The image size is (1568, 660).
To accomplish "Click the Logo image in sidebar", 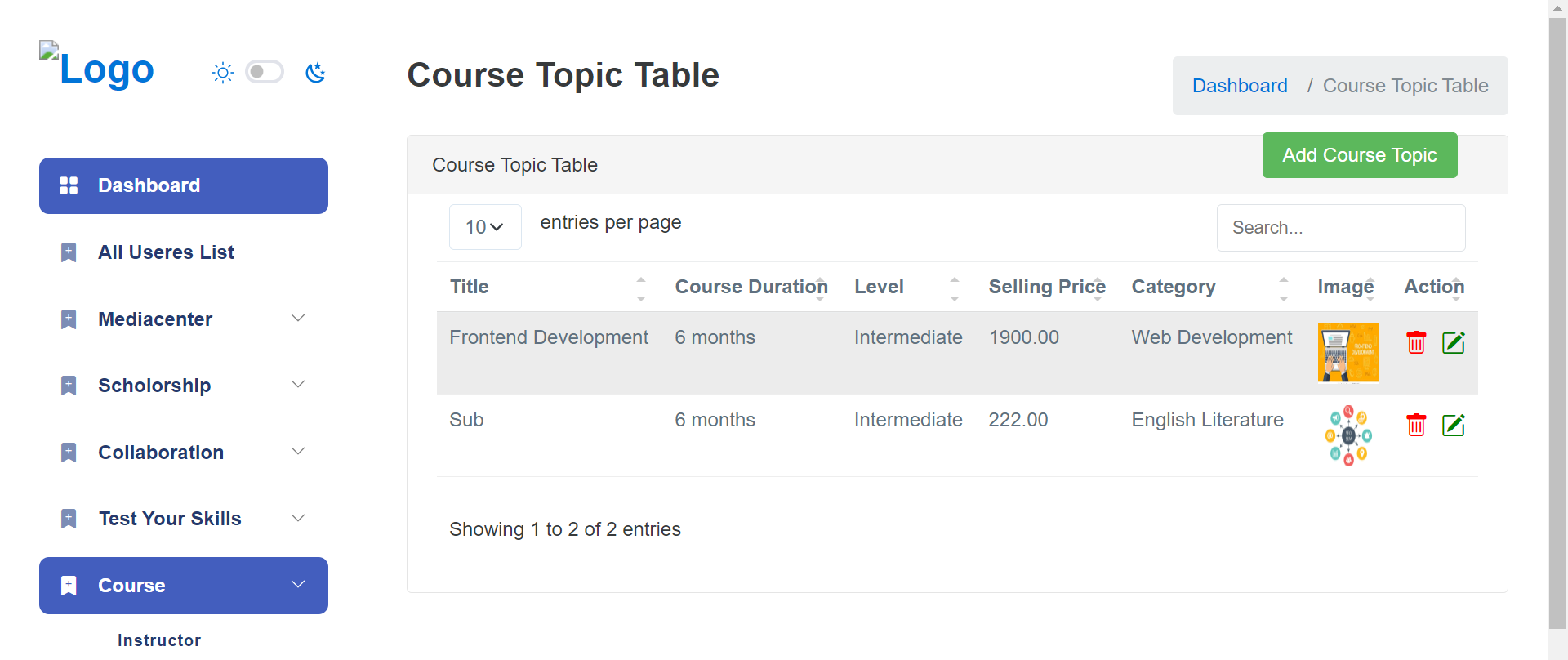I will tap(97, 68).
